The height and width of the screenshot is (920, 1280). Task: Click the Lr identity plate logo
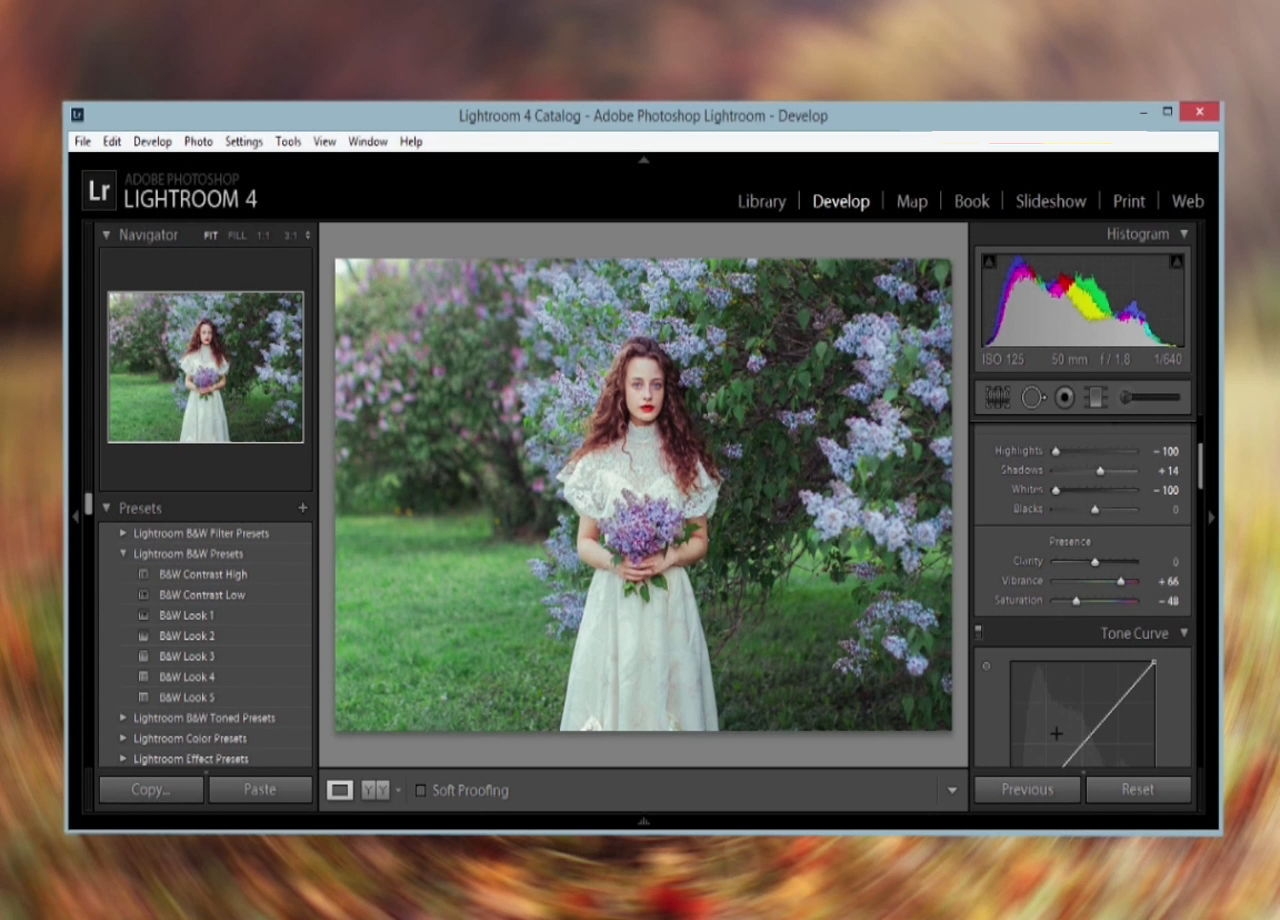pos(99,190)
